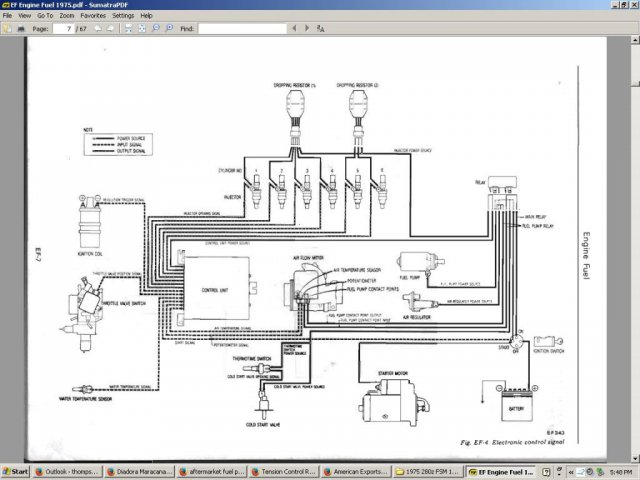Click the Find Next arrow button
This screenshot has width=640, height=480.
point(308,29)
